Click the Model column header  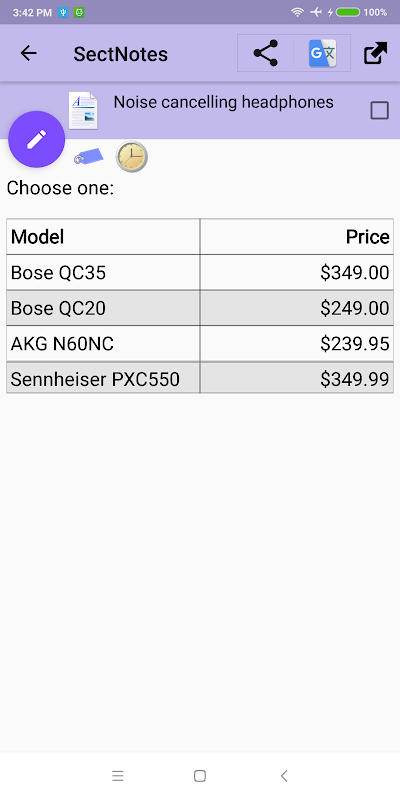103,237
